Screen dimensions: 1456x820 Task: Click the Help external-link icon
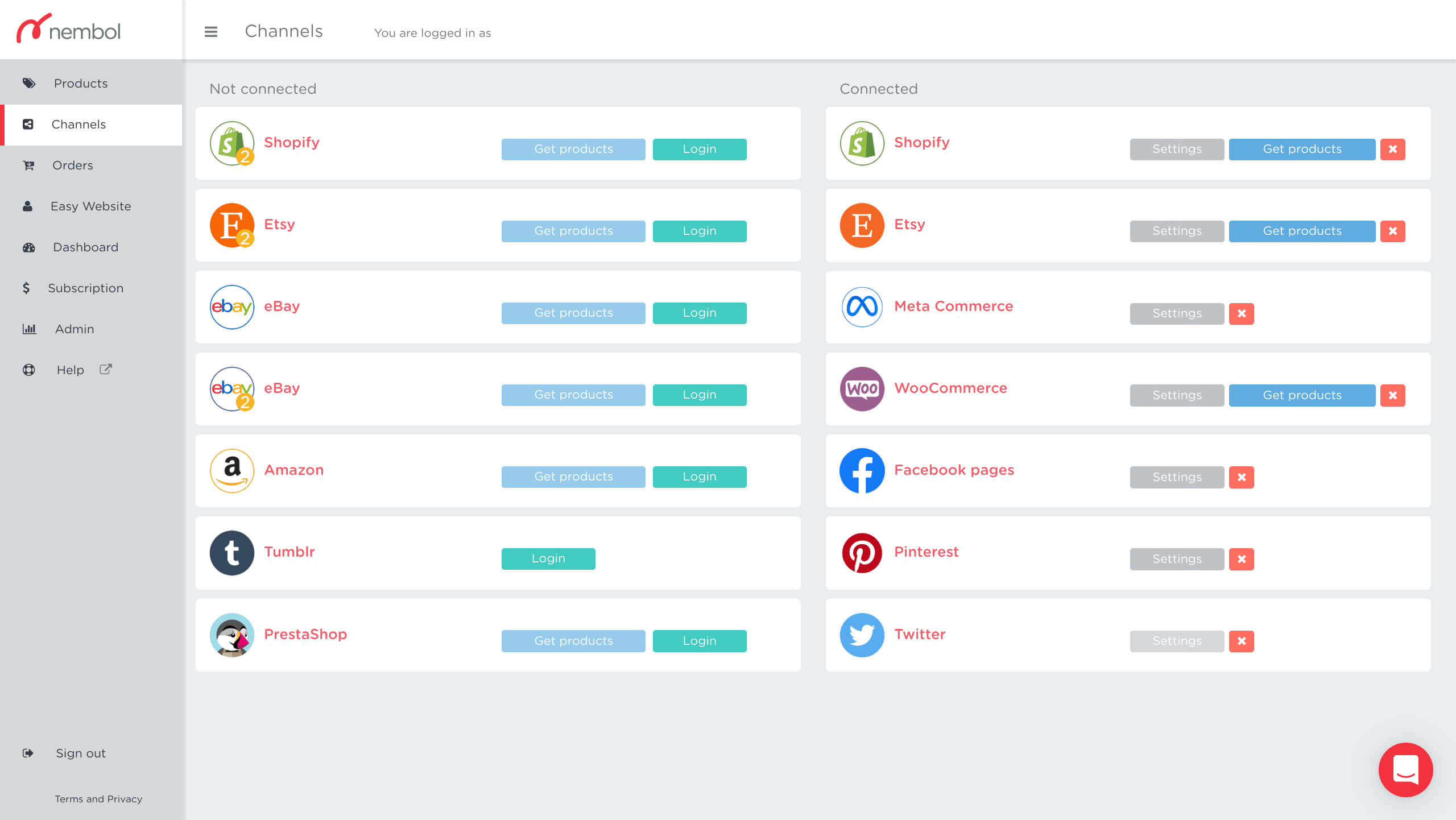tap(106, 369)
